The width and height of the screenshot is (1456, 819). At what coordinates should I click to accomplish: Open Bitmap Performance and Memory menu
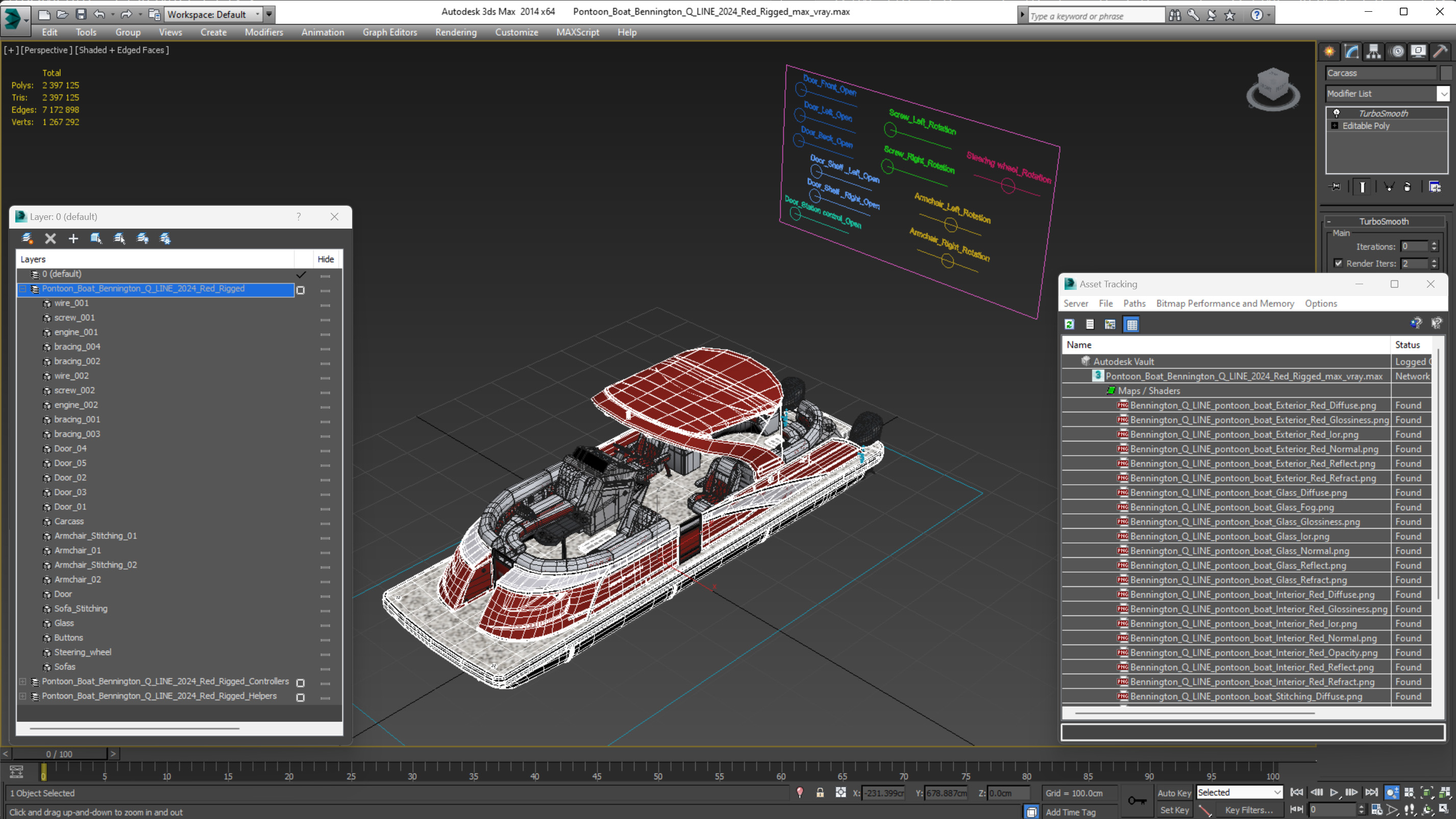point(1224,304)
